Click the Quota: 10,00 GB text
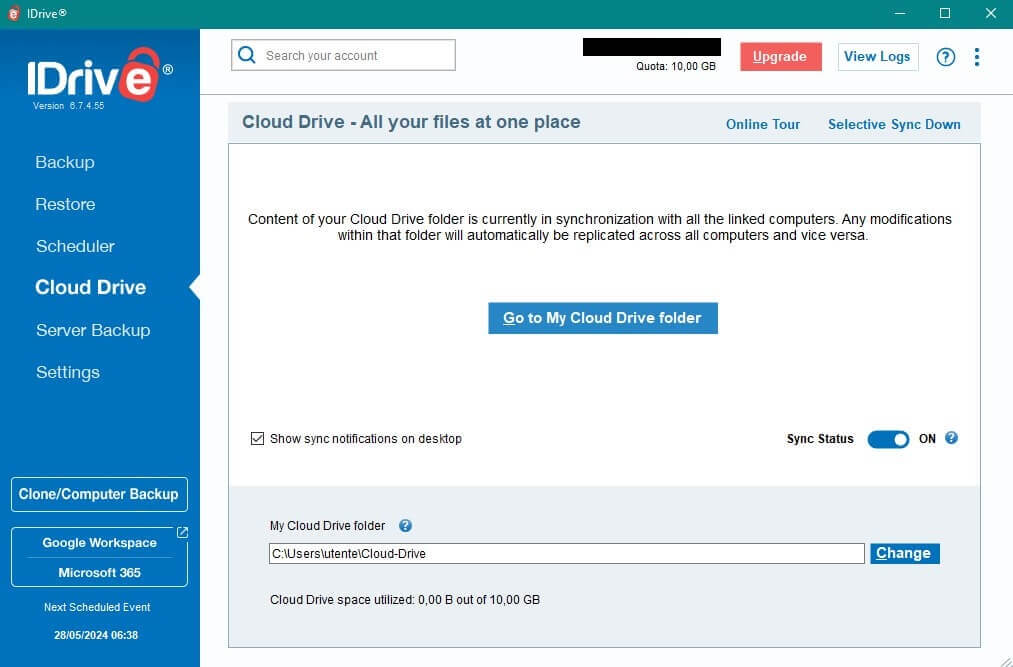This screenshot has height=667, width=1013. point(676,66)
